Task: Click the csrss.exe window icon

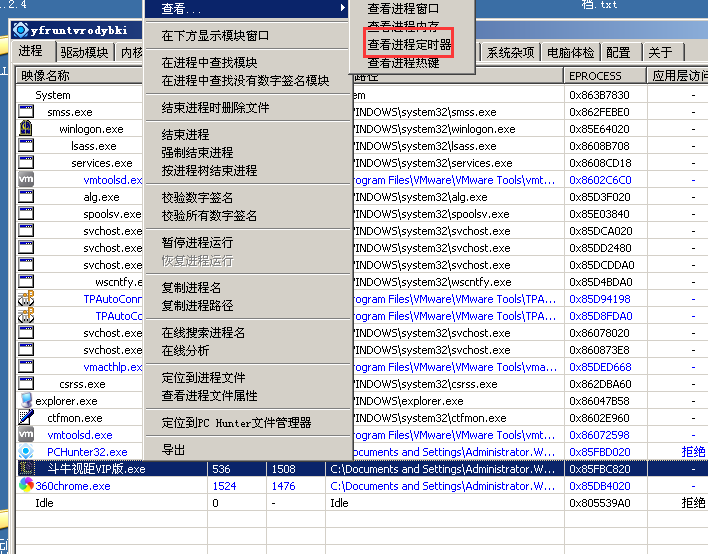Action: coord(26,384)
